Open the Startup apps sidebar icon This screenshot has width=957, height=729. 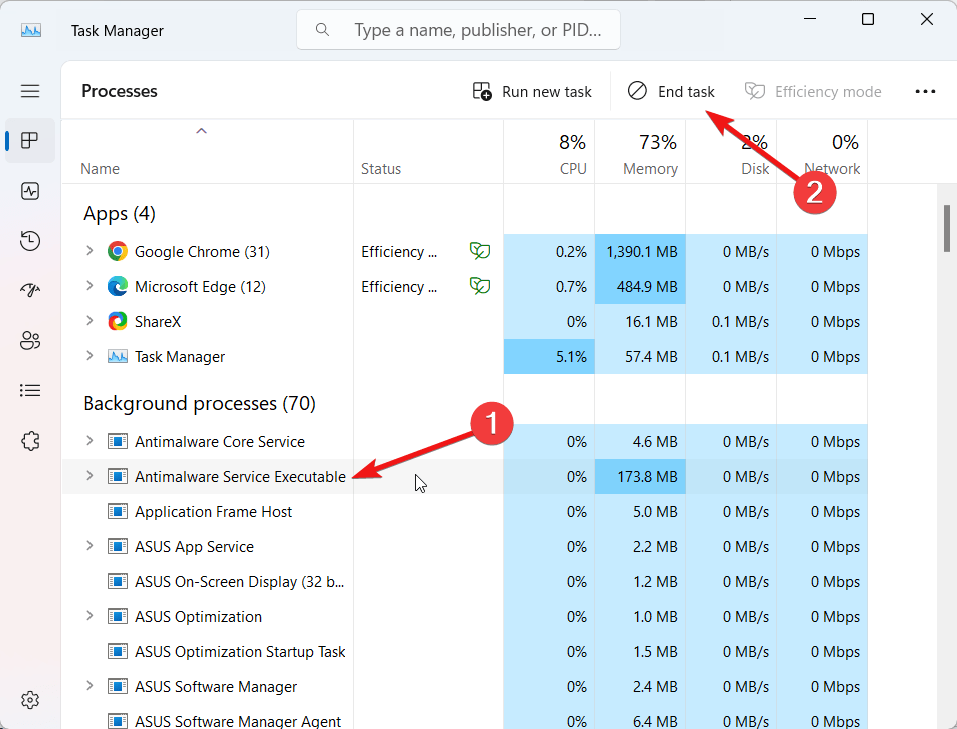tap(30, 290)
